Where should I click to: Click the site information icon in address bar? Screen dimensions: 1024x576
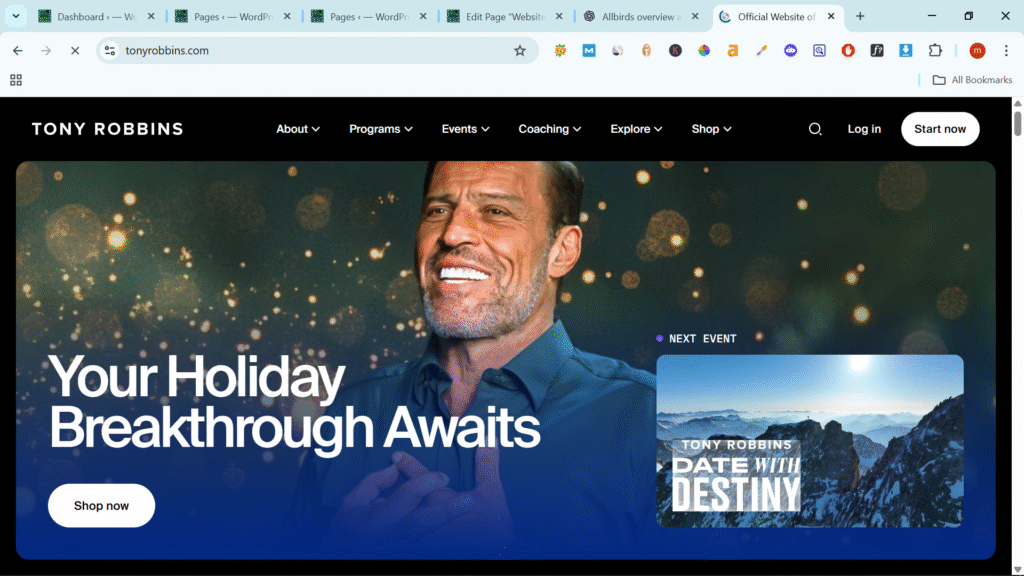click(110, 51)
